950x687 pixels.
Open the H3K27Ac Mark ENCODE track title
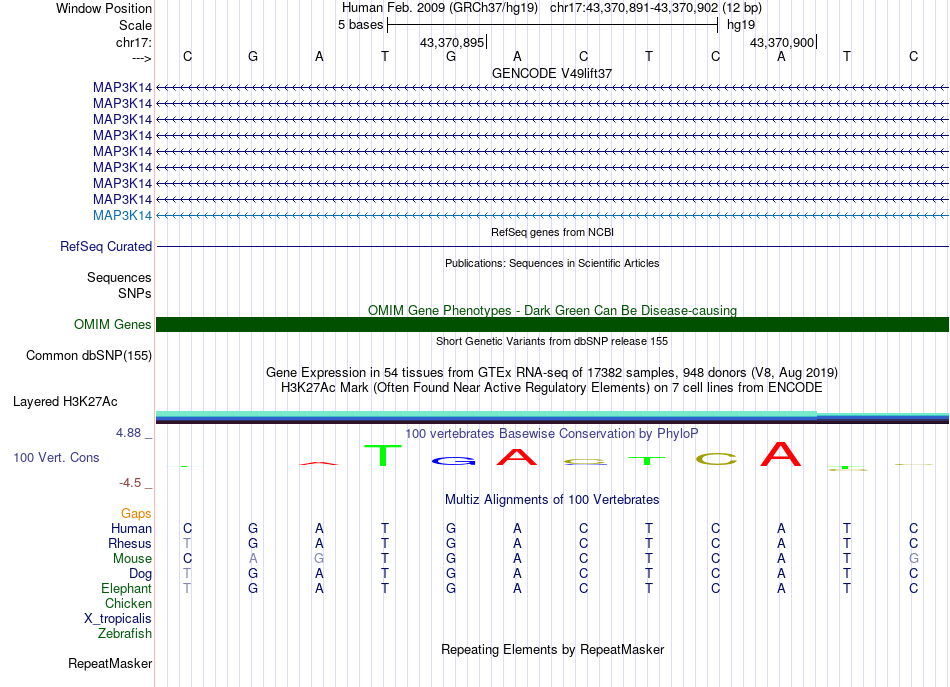point(552,388)
